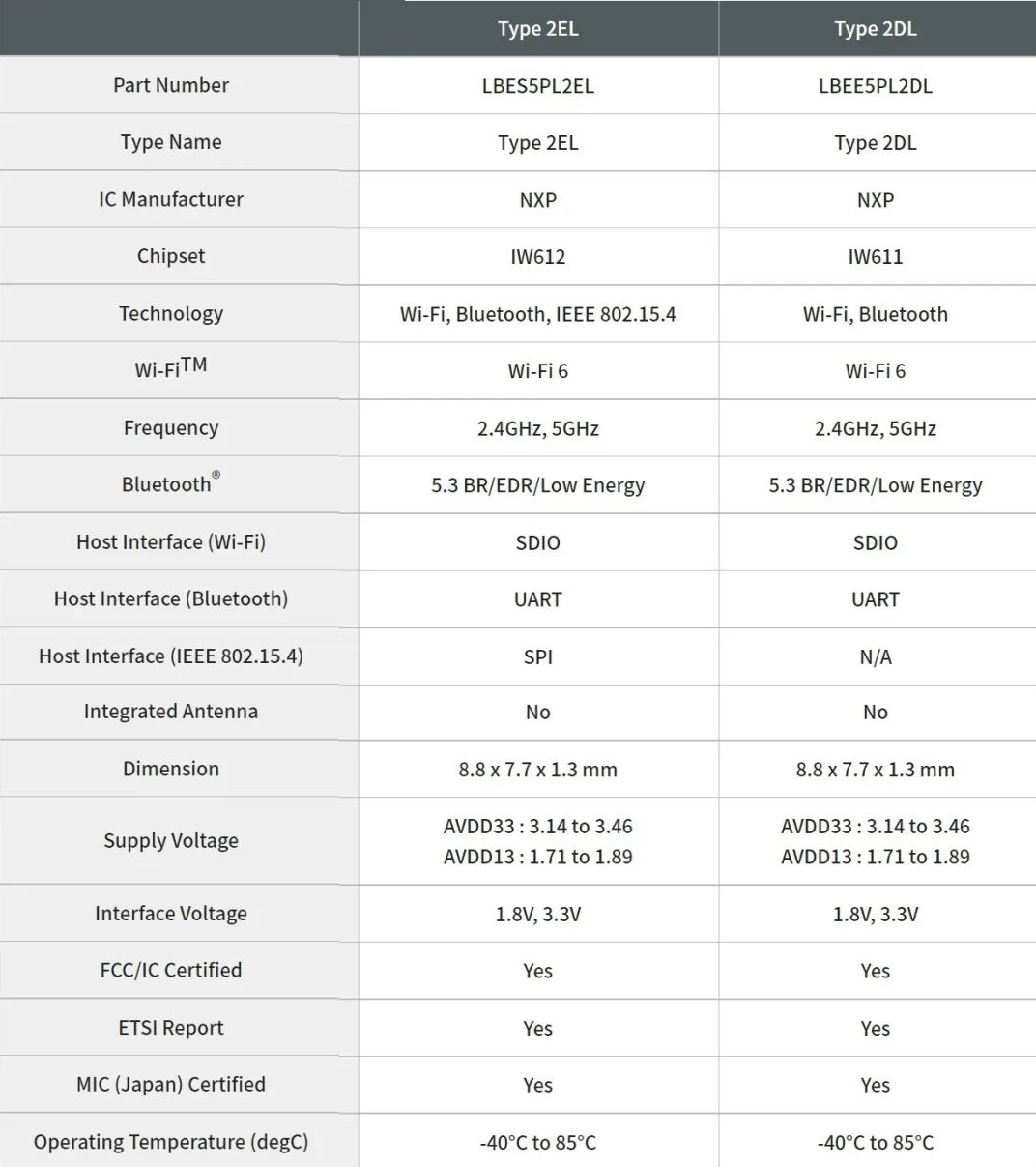The height and width of the screenshot is (1167, 1036).
Task: Click the Supply Voltage row label
Action: (171, 841)
